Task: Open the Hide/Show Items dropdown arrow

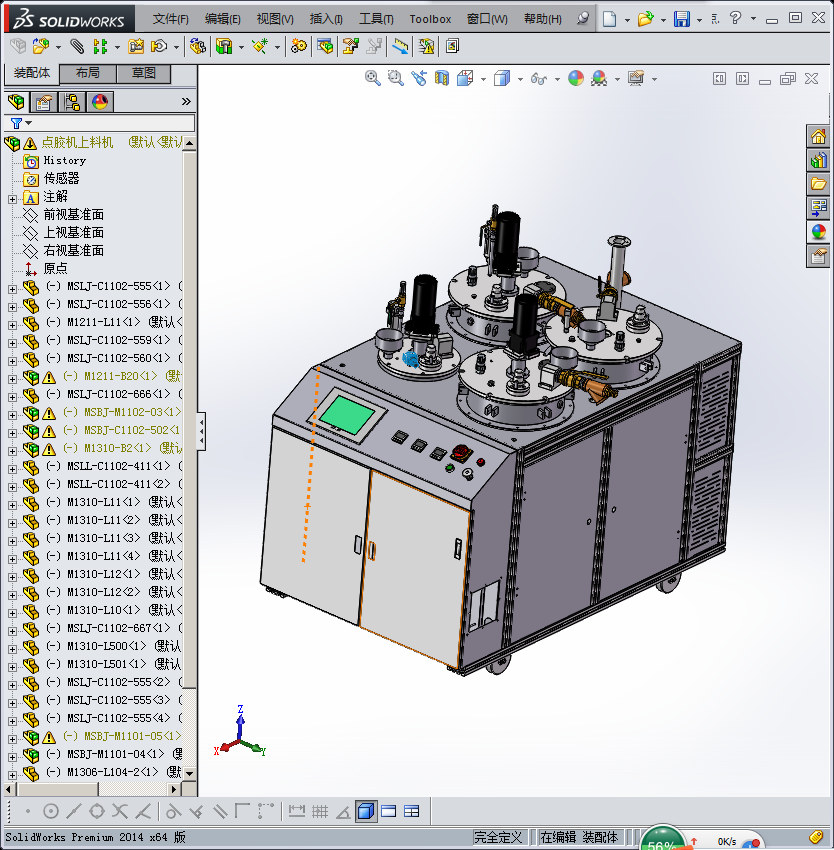Action: [x=557, y=80]
